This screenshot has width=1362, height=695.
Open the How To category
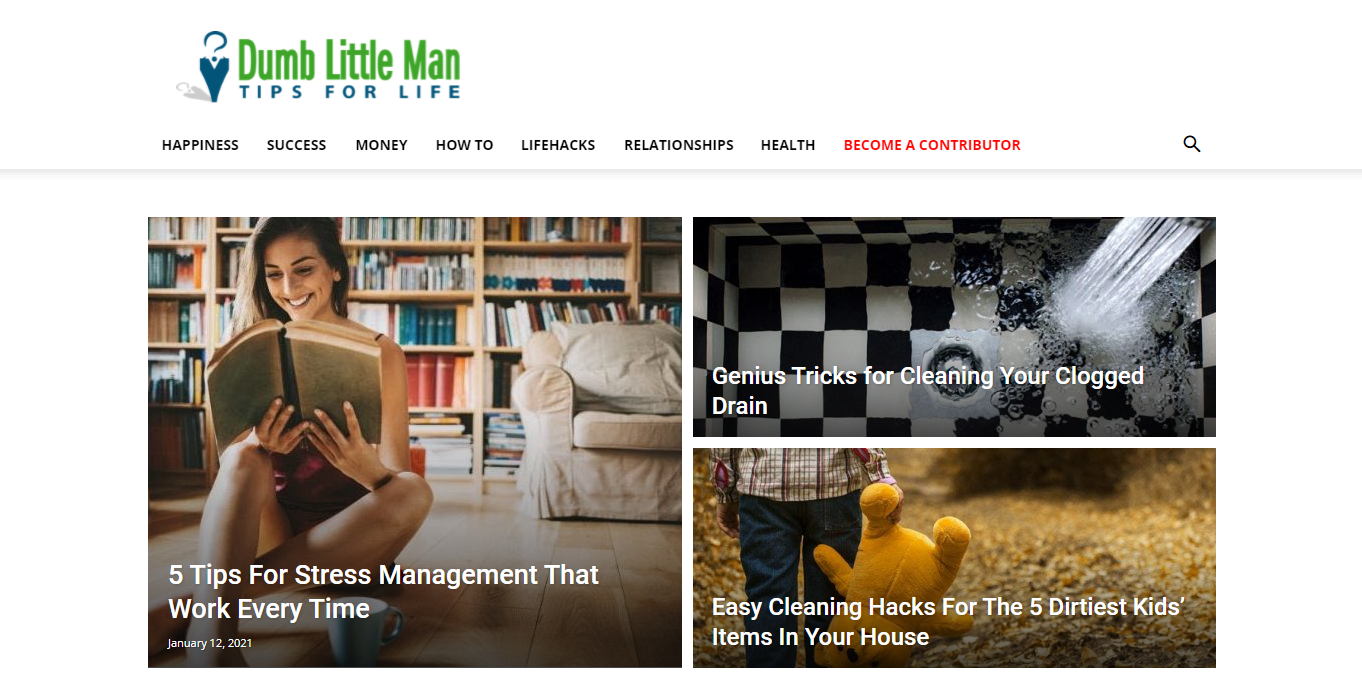coord(464,145)
